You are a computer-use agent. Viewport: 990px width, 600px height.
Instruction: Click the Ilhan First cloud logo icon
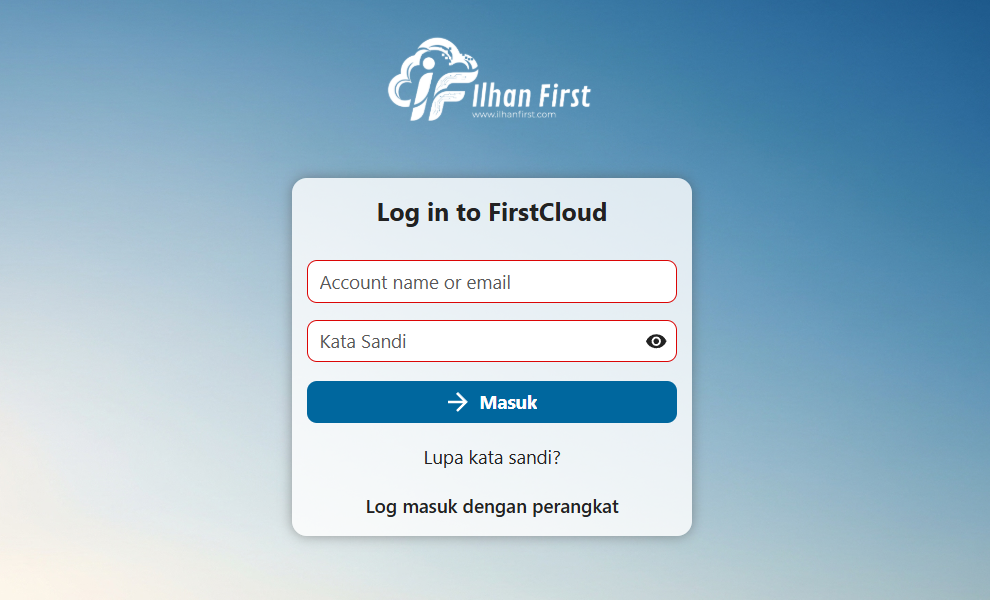coord(427,80)
